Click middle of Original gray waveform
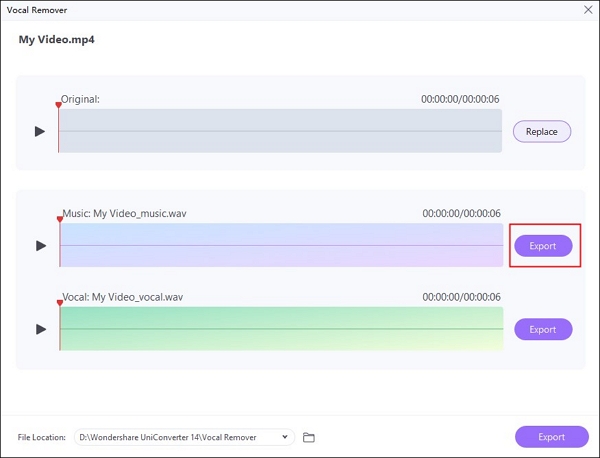Image resolution: width=600 pixels, height=458 pixels. pyautogui.click(x=280, y=131)
